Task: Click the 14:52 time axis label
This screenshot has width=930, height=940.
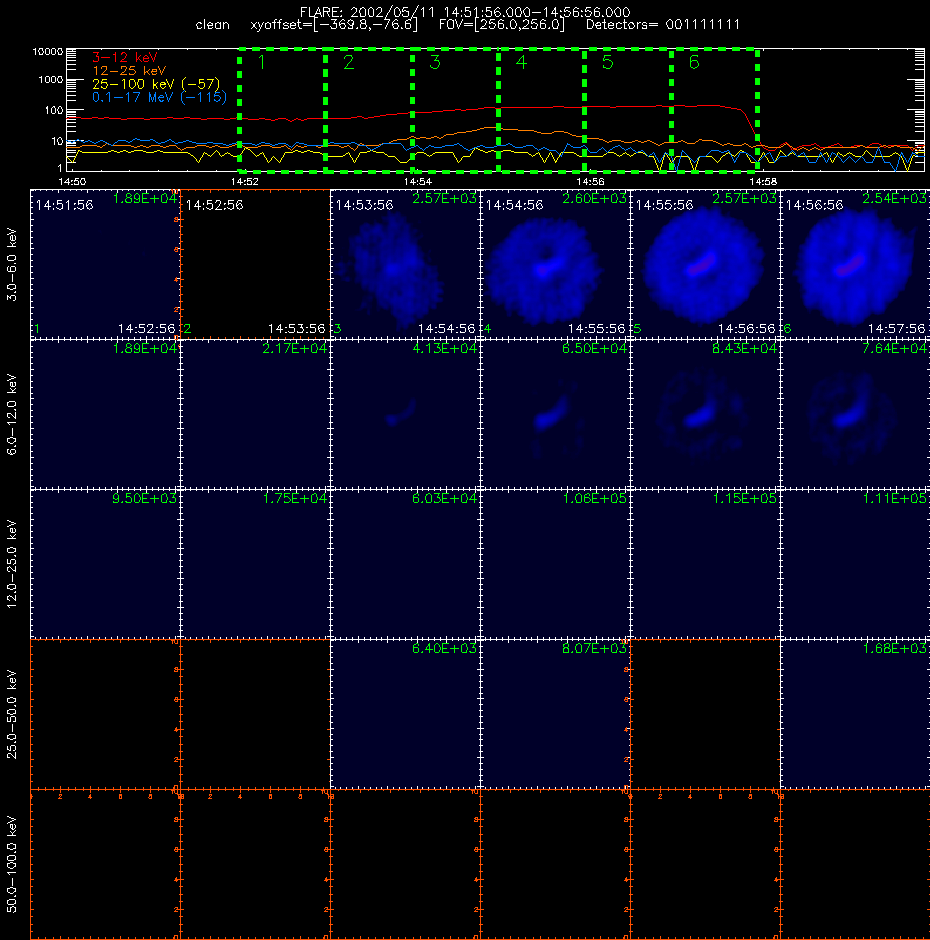Action: 245,181
